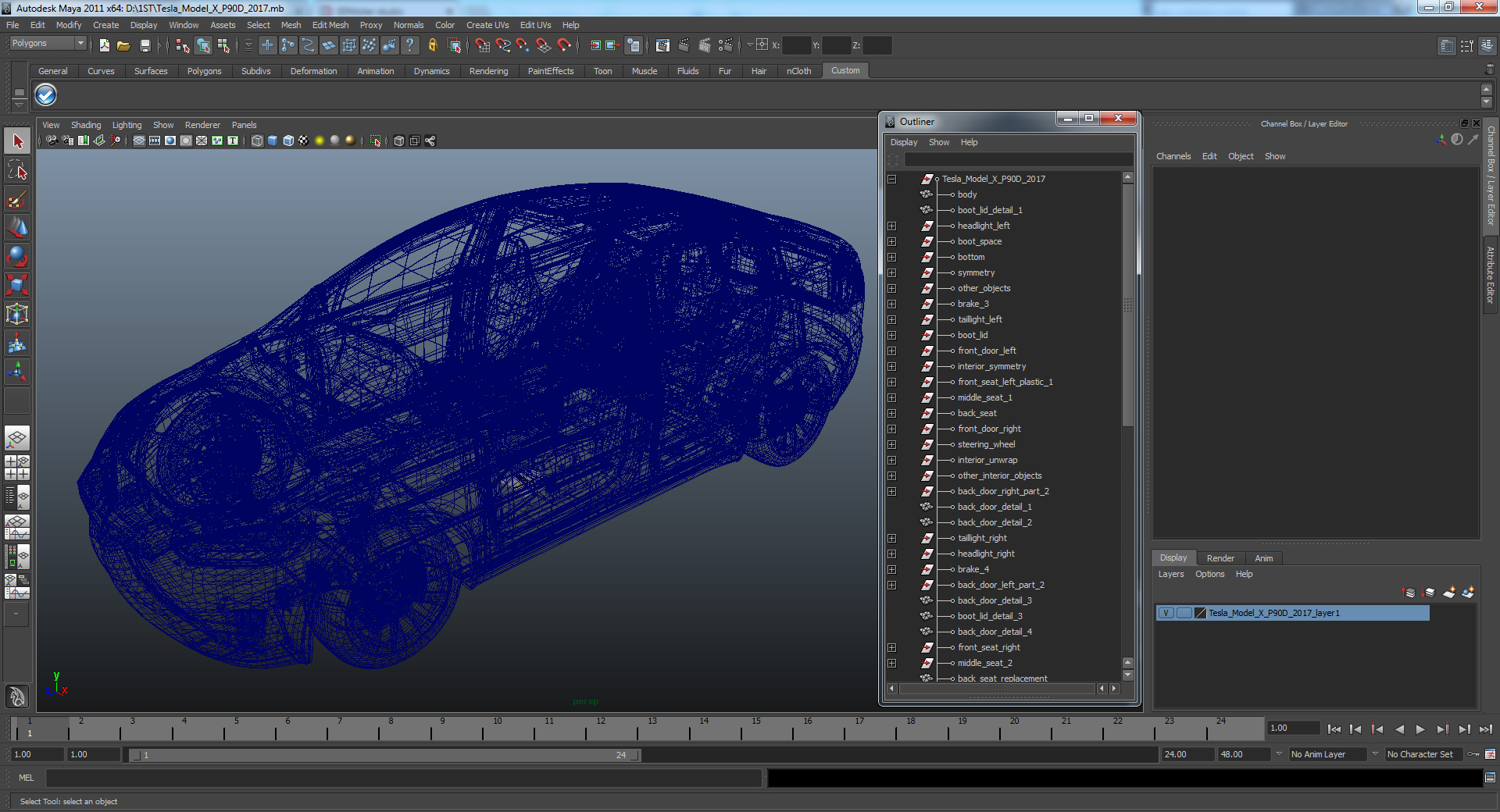This screenshot has height=812, width=1500.
Task: Click the Open Scene folder icon
Action: 123,46
